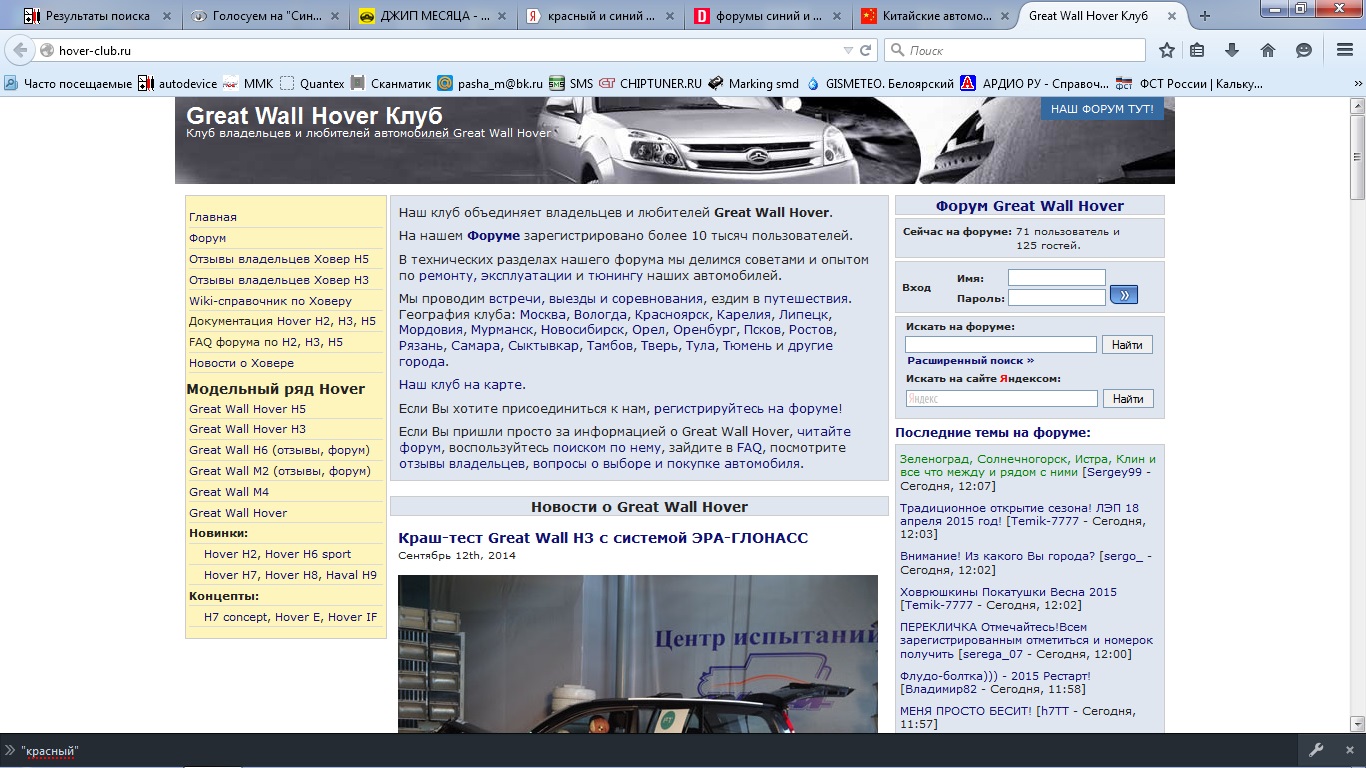Click the Искать на форуме search field
Screen dimensions: 1366x768
click(1001, 344)
